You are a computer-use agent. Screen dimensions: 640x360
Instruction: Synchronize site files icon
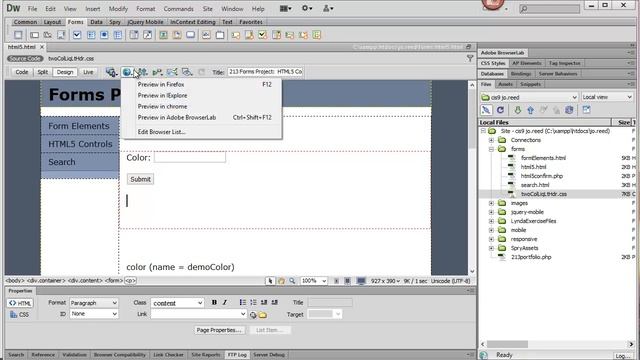[569, 110]
